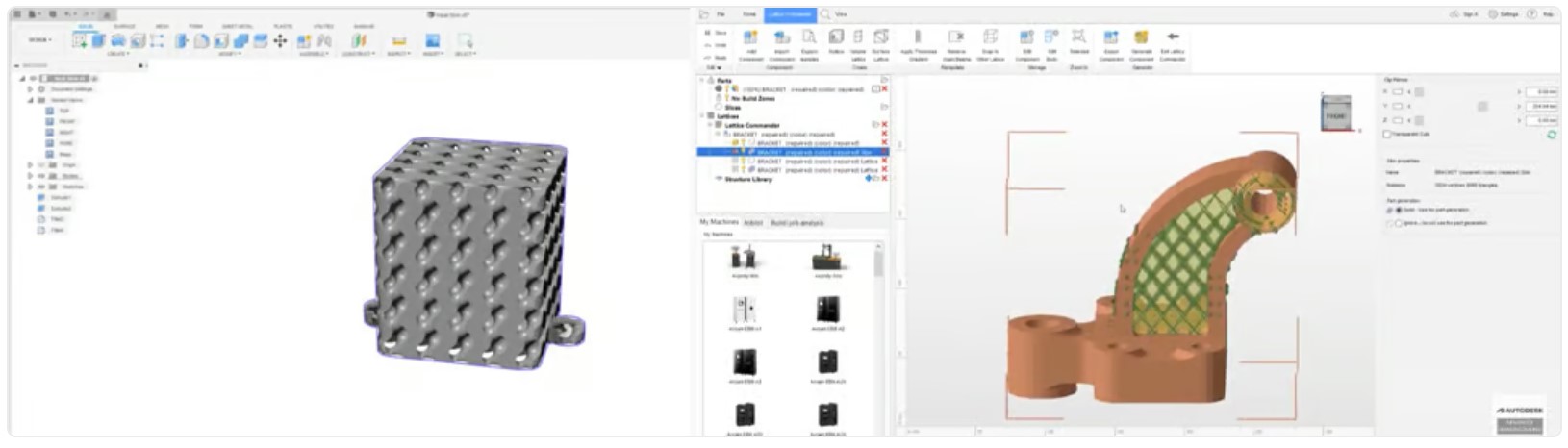Select the Apply Thickness Gradient tool

(918, 38)
